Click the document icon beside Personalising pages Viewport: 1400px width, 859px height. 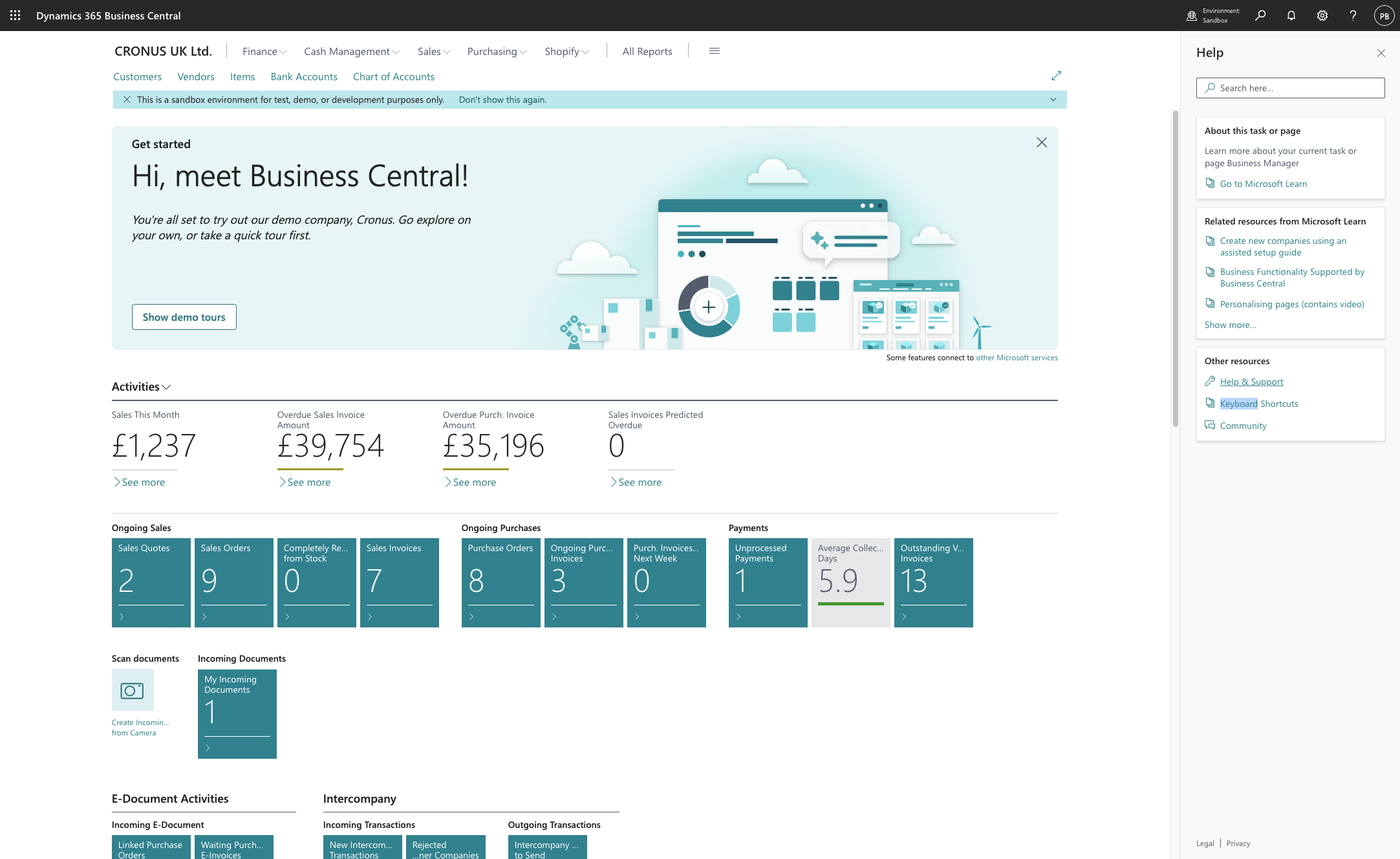point(1210,303)
